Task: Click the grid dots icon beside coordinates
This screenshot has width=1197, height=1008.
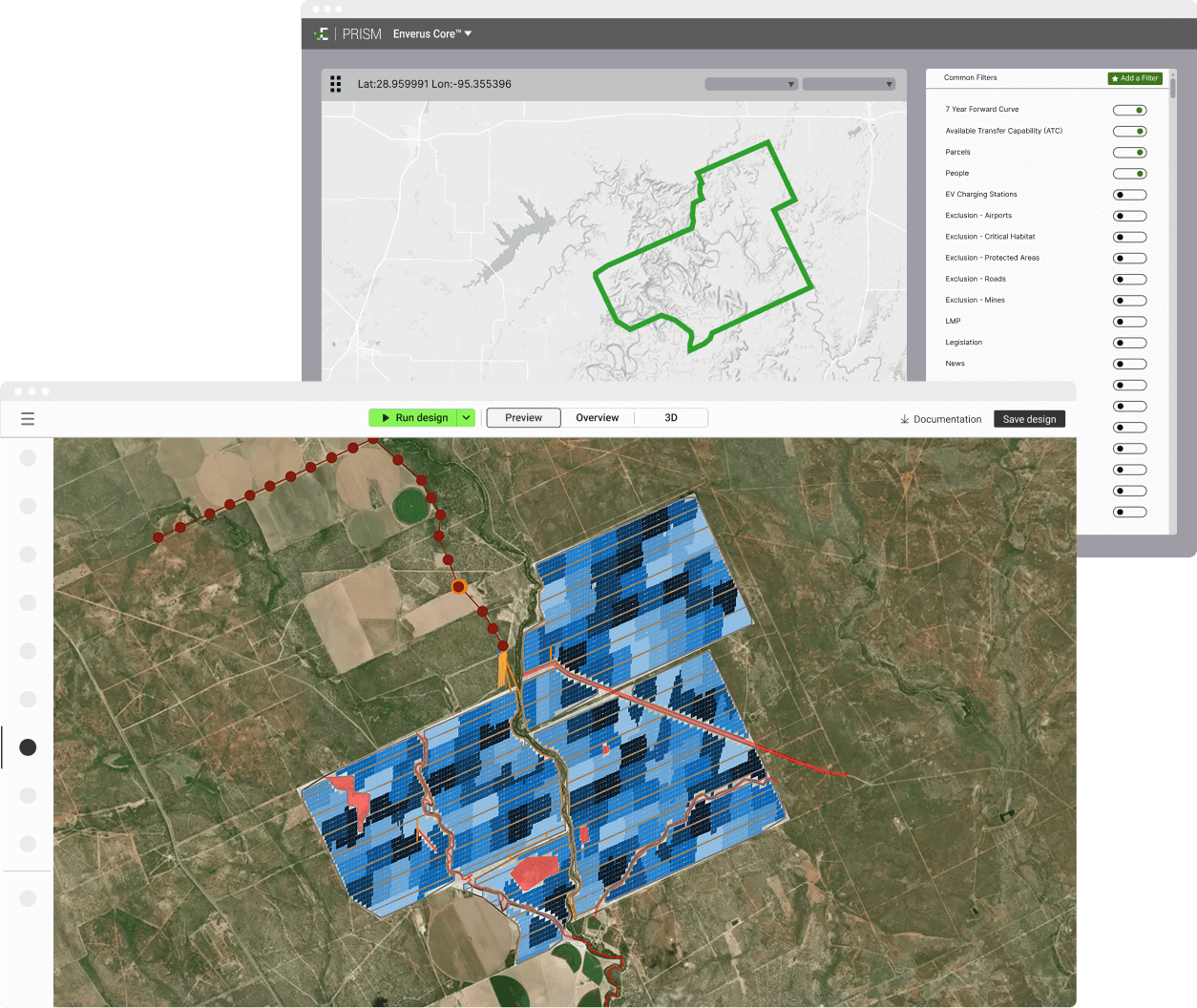Action: point(335,84)
